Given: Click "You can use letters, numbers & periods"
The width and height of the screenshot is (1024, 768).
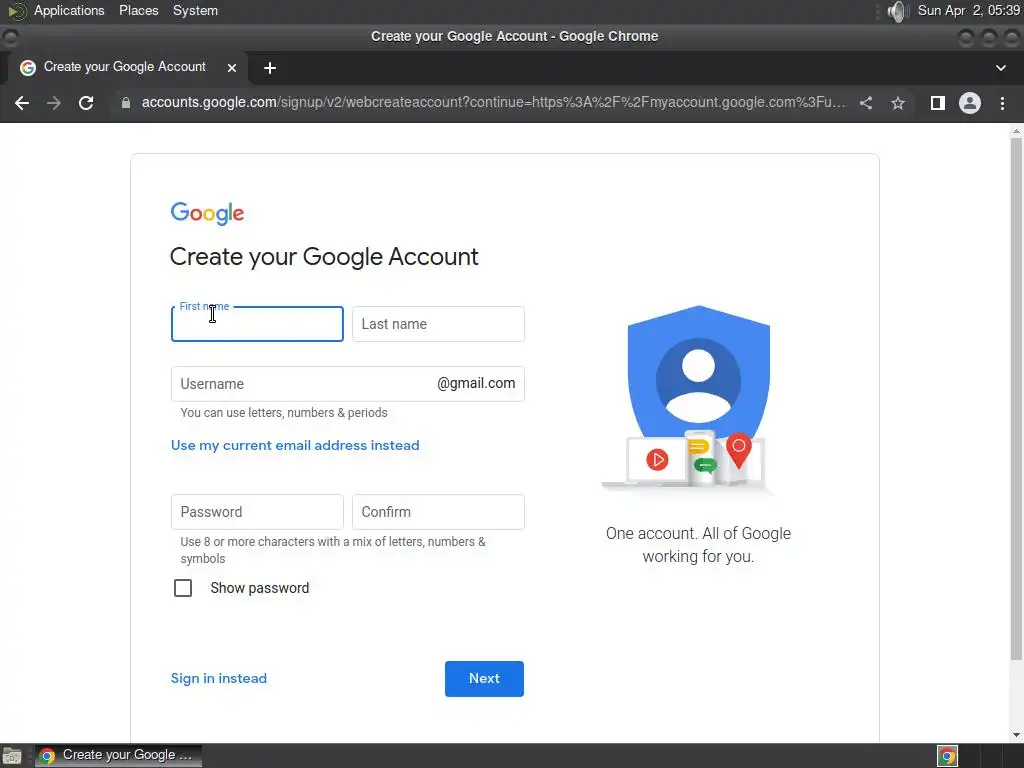Looking at the screenshot, I should (284, 413).
